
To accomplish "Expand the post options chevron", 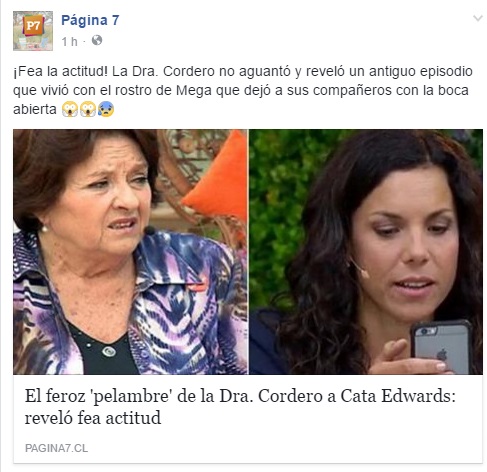I will point(478,18).
